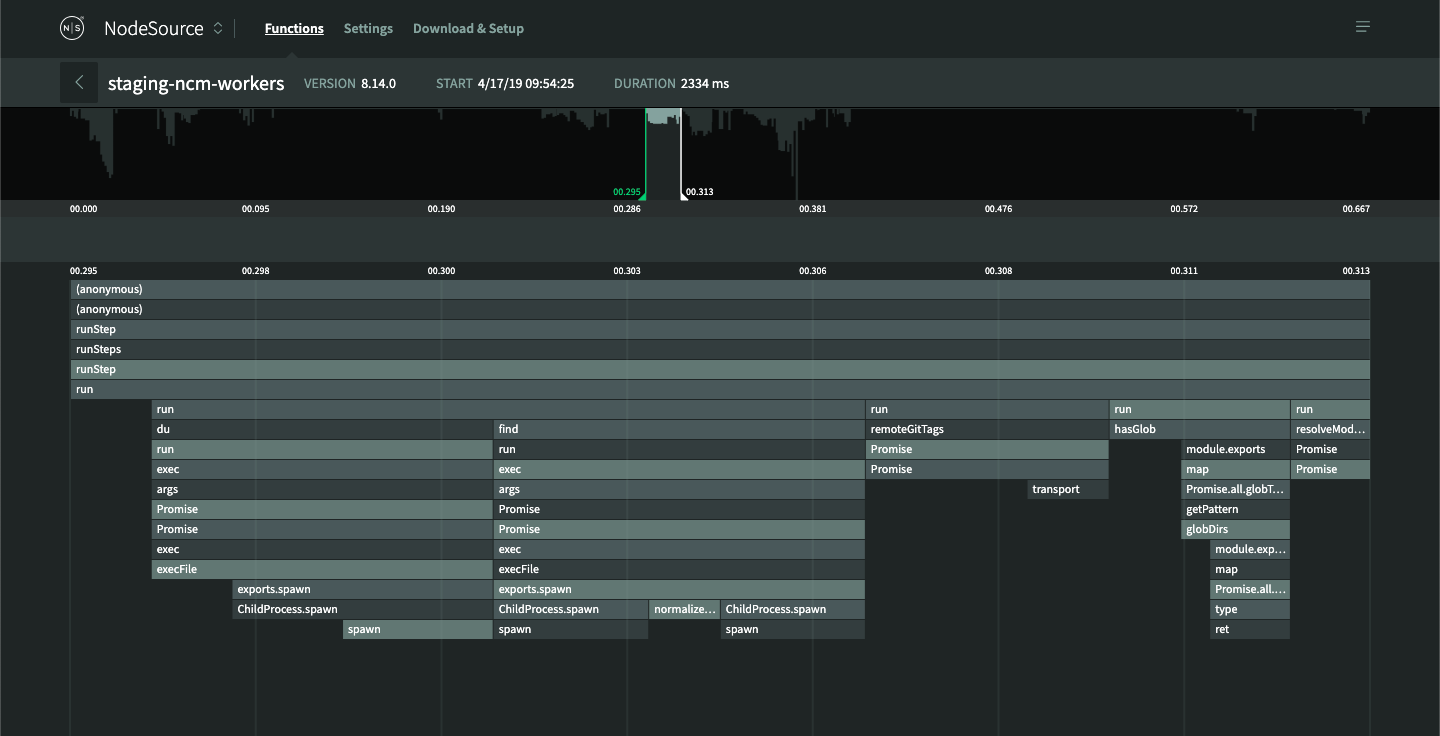Select the globDirs flame bar
Screen dimensions: 1440x736
click(x=1235, y=530)
